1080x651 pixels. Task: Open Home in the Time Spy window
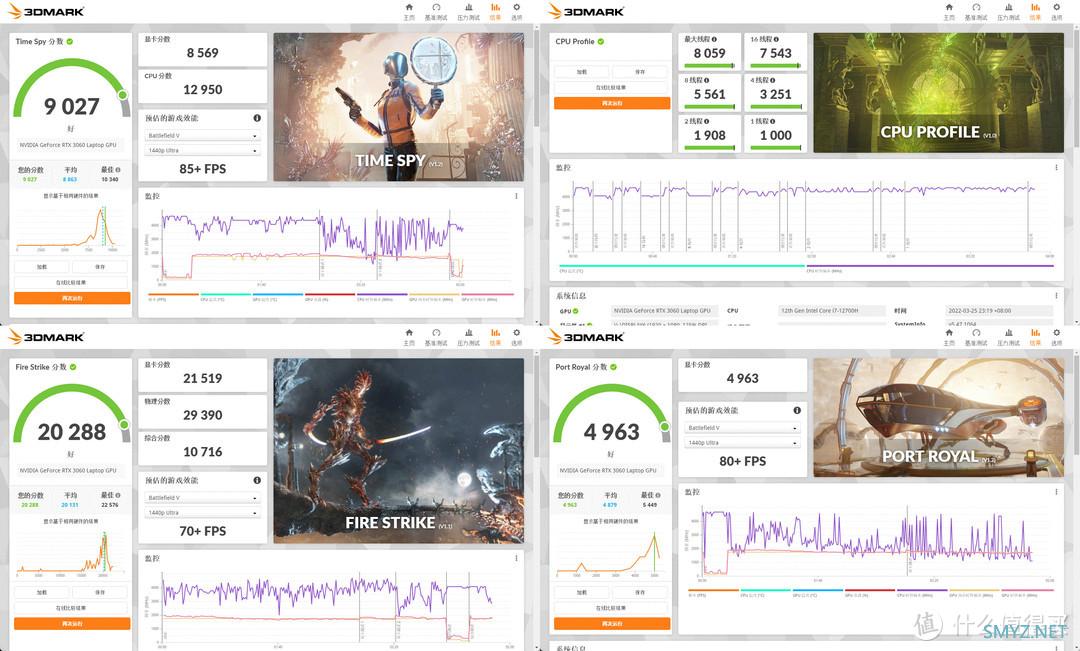[x=409, y=11]
